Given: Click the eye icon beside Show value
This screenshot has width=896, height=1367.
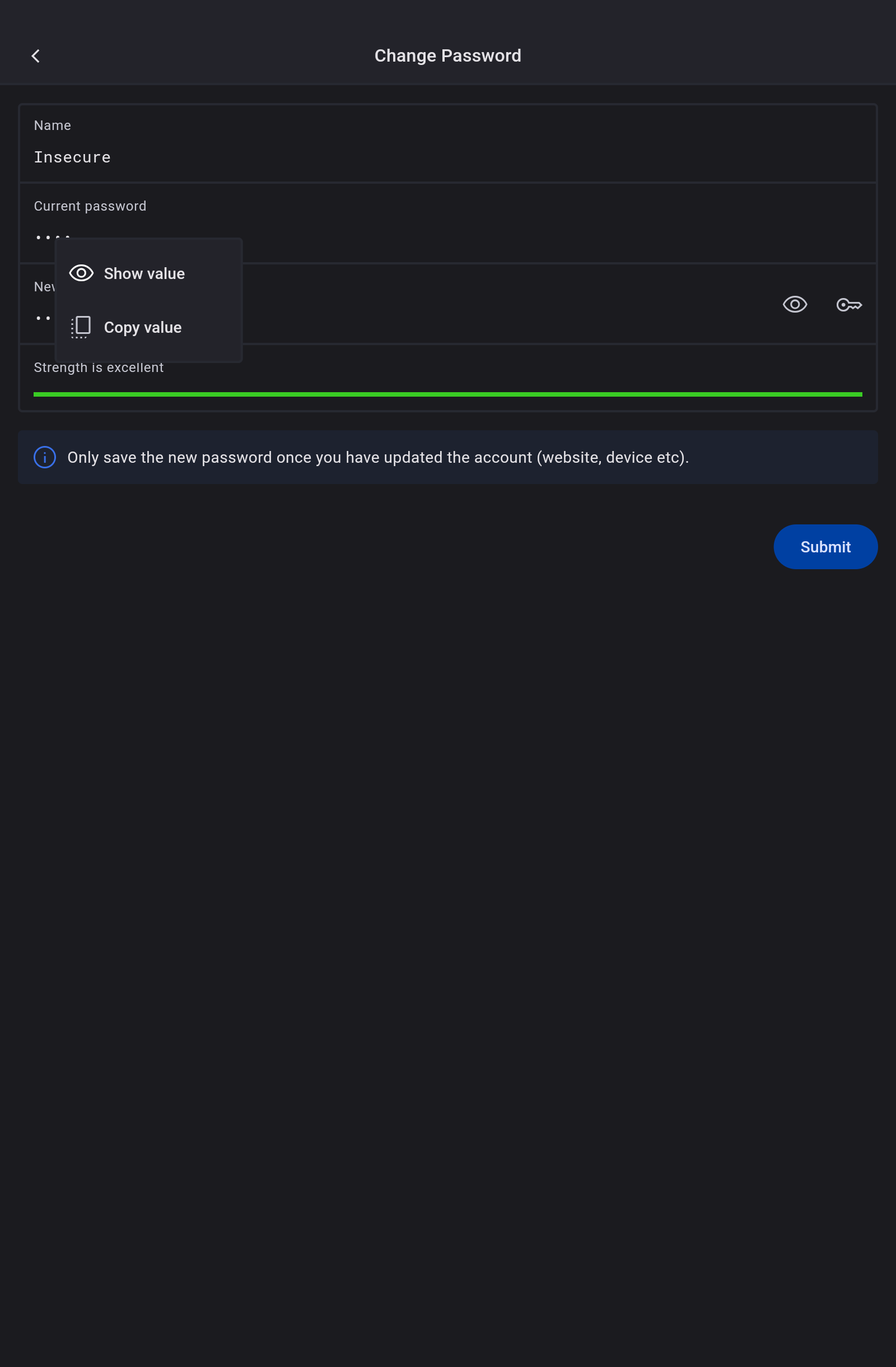Looking at the screenshot, I should (81, 273).
